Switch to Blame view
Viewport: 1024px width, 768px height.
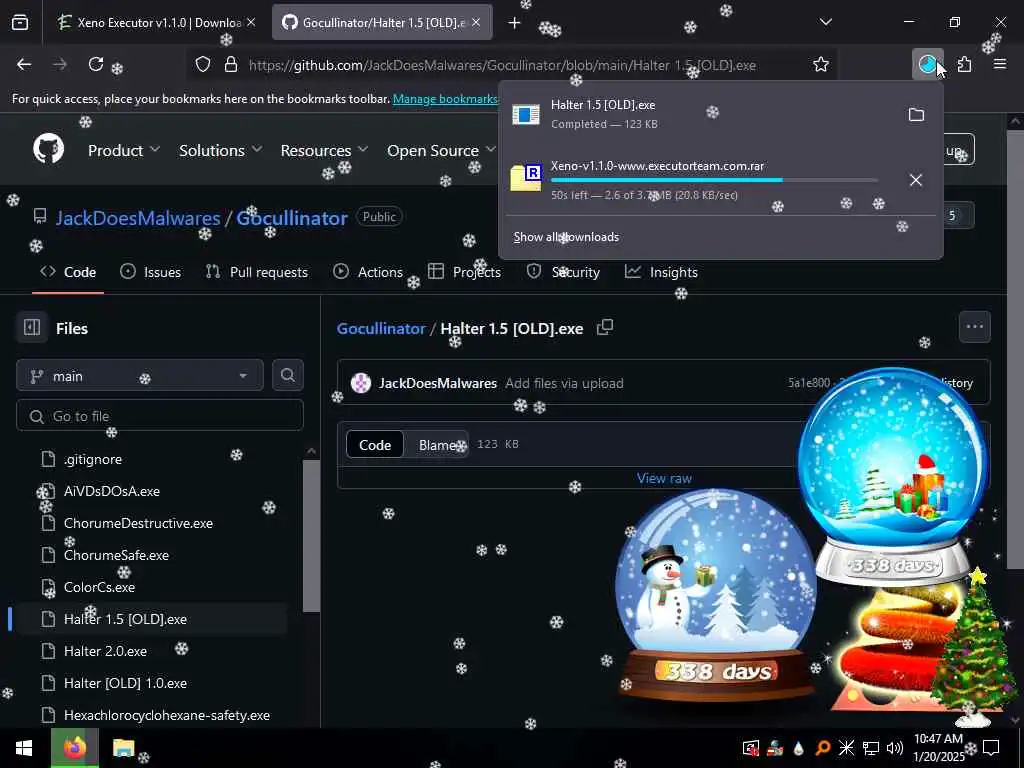(x=437, y=445)
